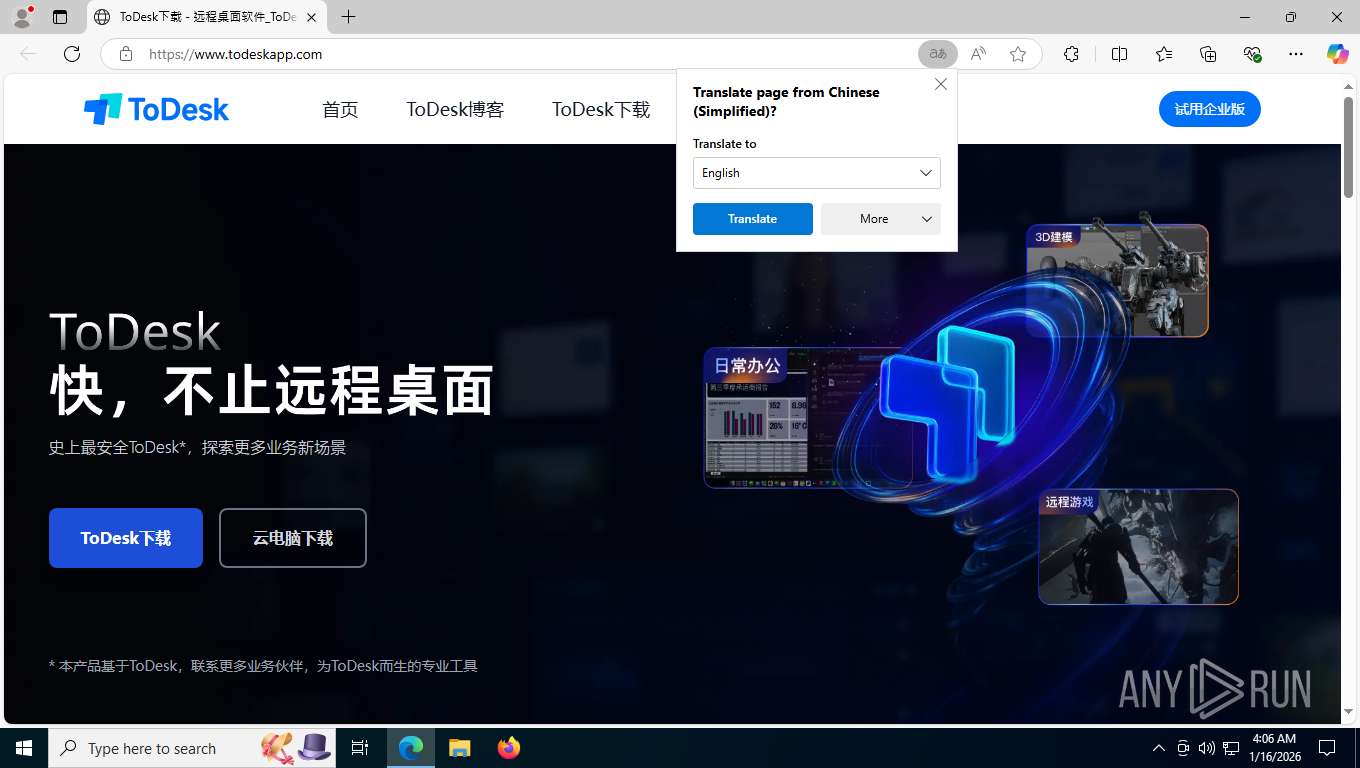1360x768 pixels.
Task: Click the blue ToDesk下载 button
Action: pos(126,538)
